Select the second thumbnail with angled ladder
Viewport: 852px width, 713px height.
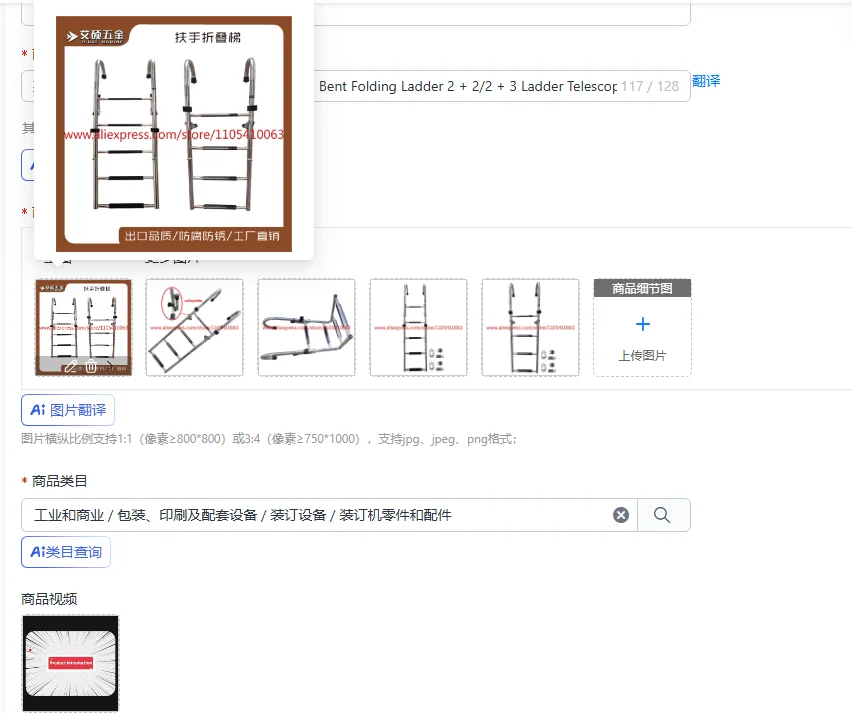(195, 327)
